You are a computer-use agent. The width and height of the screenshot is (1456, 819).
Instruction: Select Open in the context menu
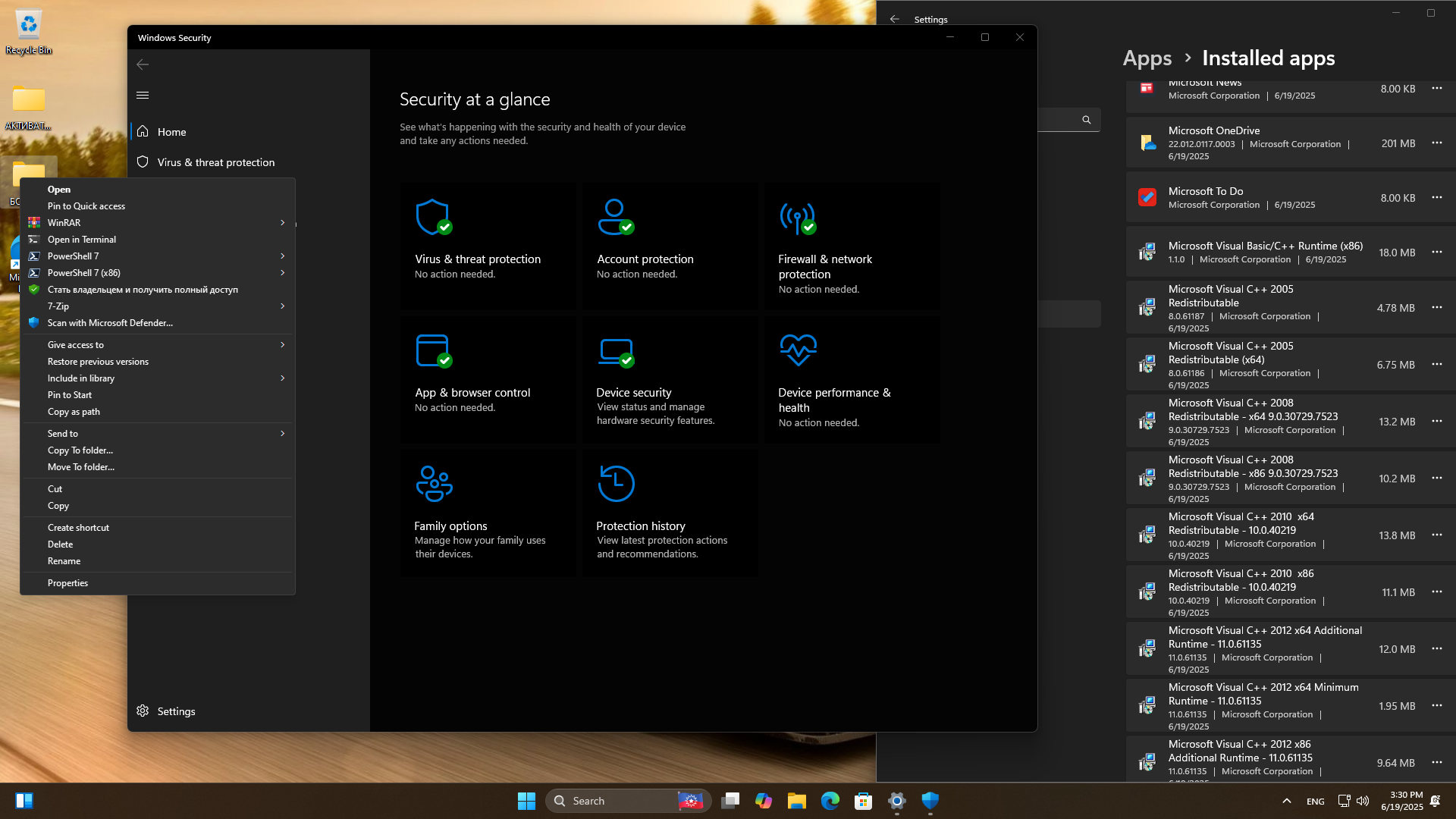pos(158,190)
